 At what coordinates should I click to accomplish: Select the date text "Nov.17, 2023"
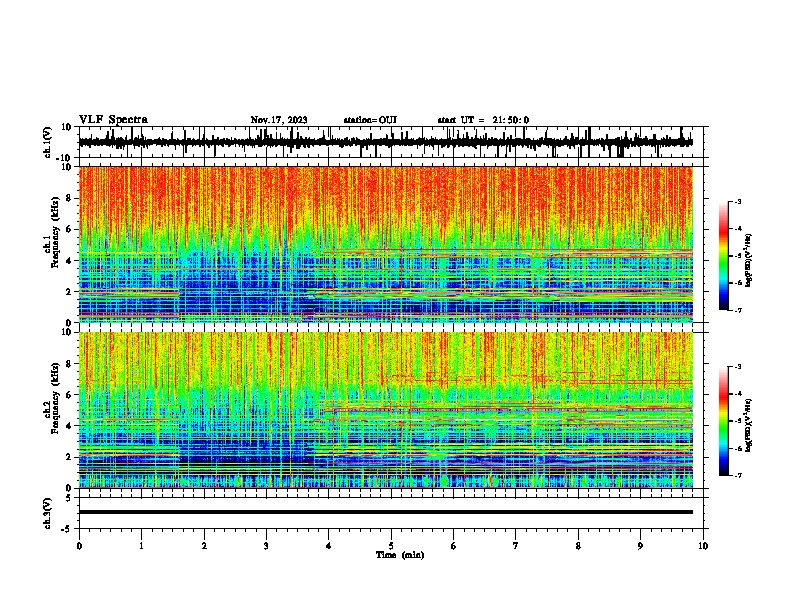(x=279, y=120)
